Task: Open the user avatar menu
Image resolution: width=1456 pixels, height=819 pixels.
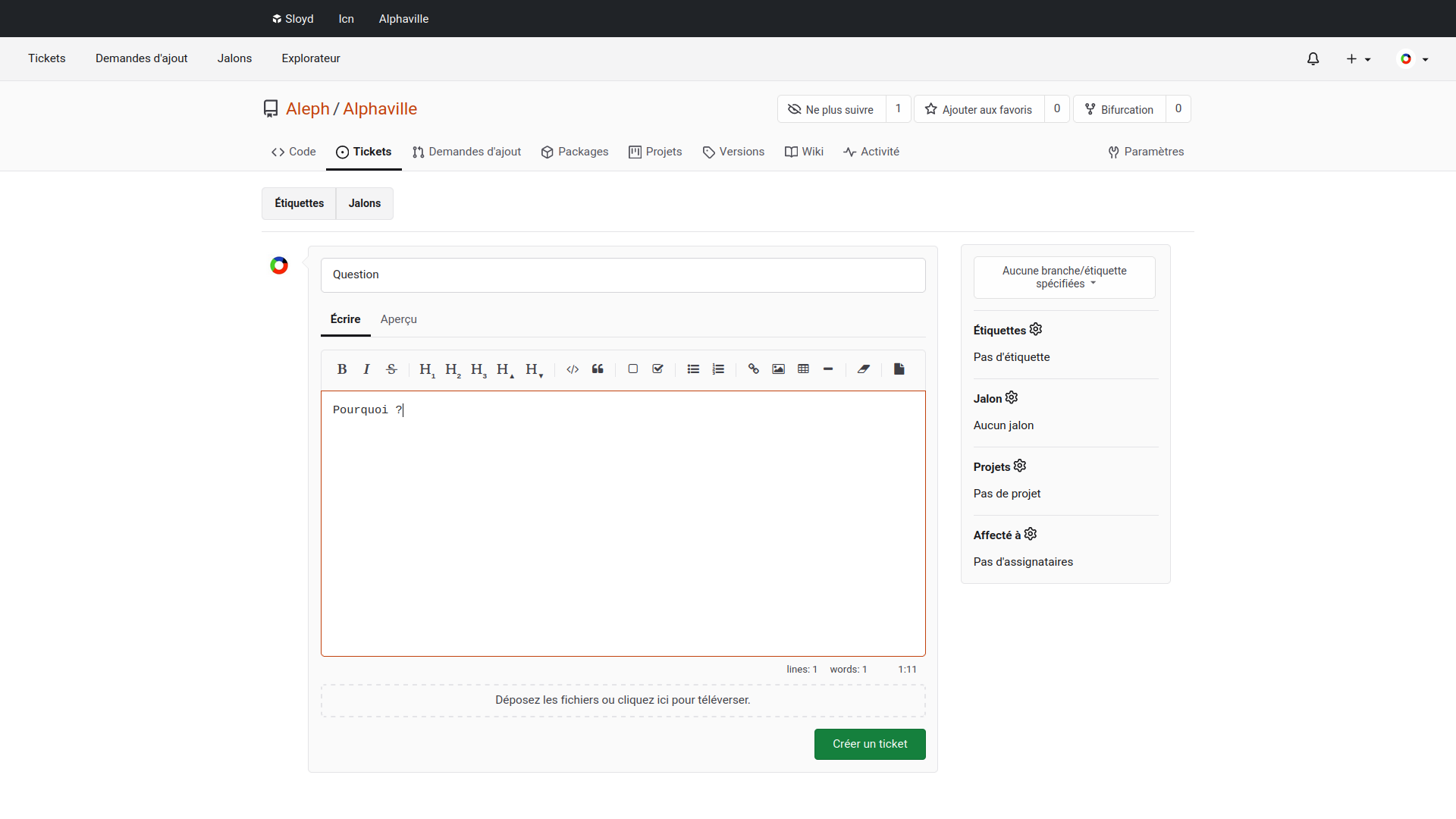Action: point(1414,59)
